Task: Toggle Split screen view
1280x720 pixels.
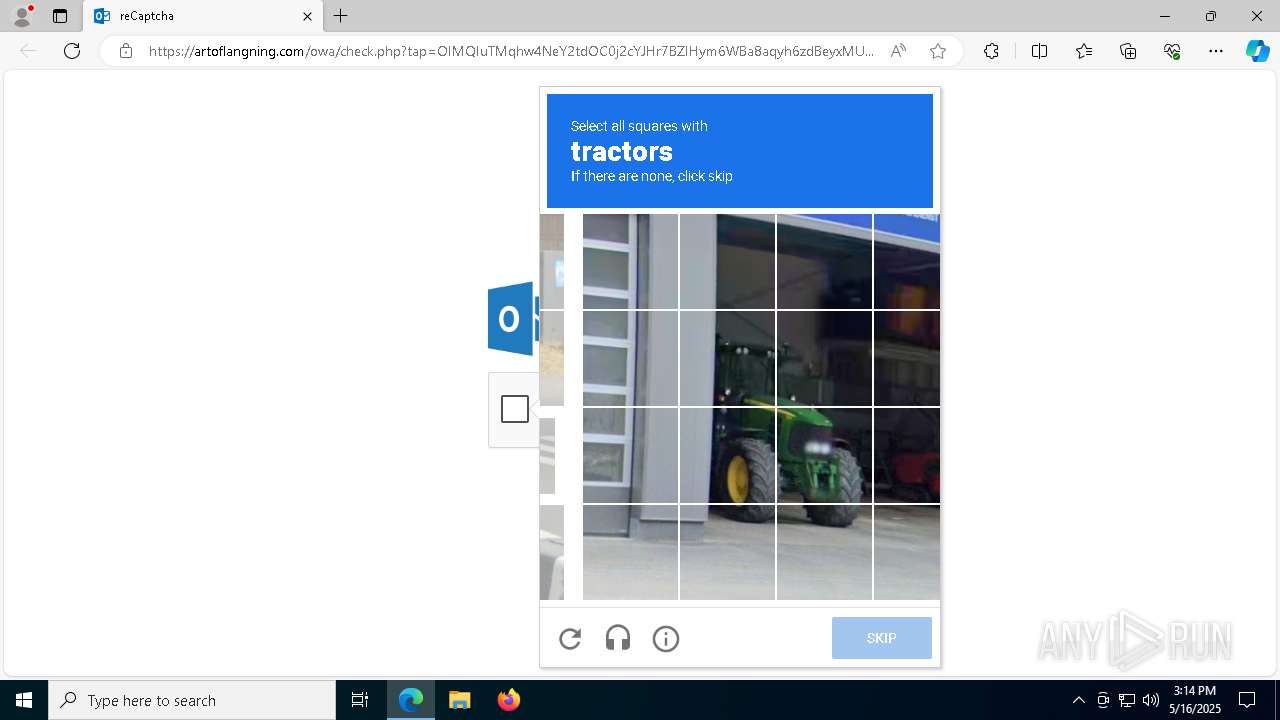Action: pyautogui.click(x=1039, y=51)
